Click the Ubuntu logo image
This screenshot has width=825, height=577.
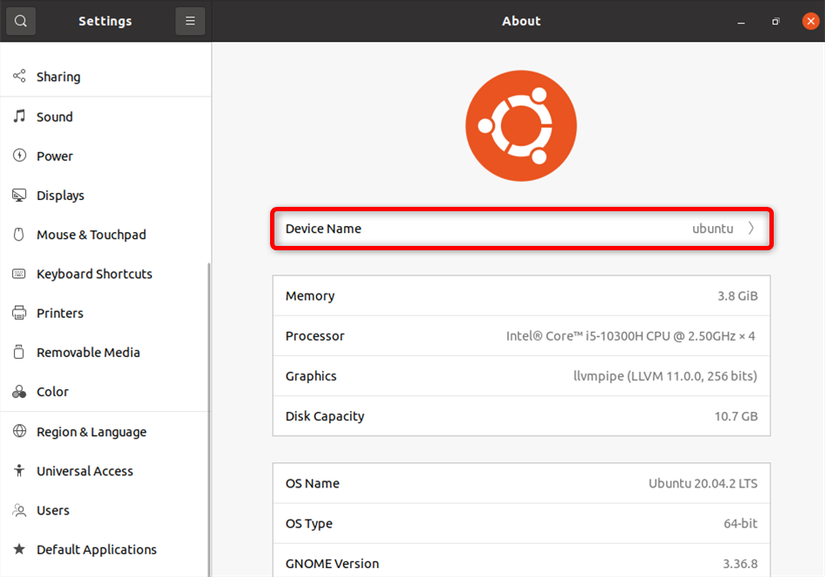(521, 125)
